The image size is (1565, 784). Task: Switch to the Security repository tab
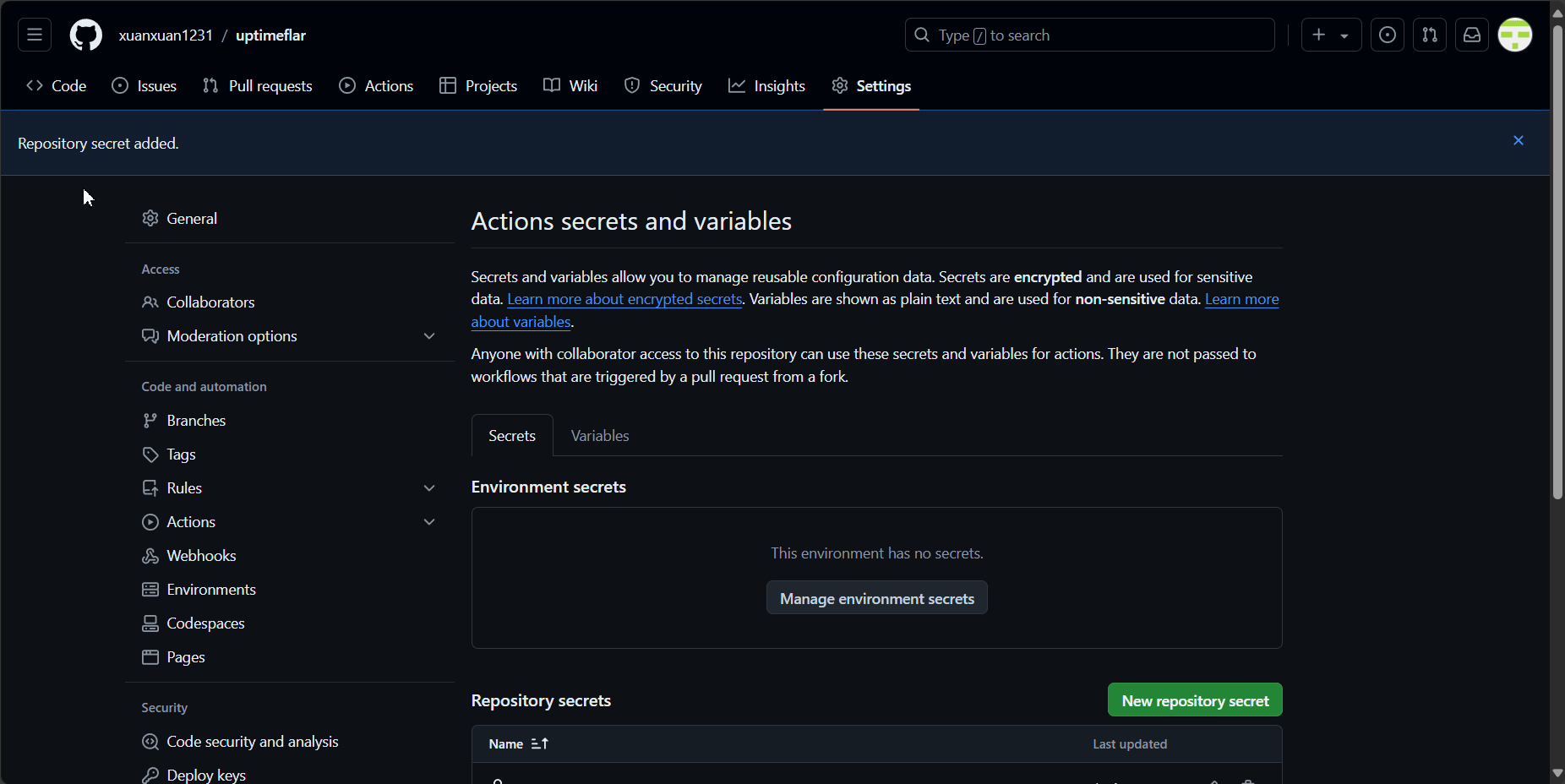[x=663, y=85]
